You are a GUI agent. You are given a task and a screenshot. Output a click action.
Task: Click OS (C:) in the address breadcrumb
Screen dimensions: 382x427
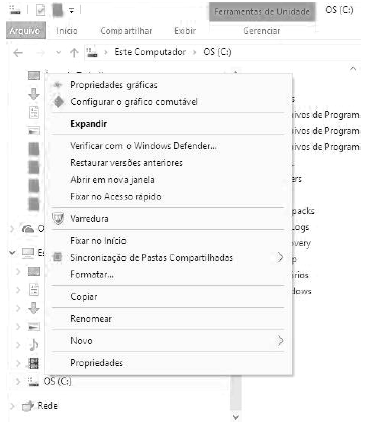click(x=217, y=52)
